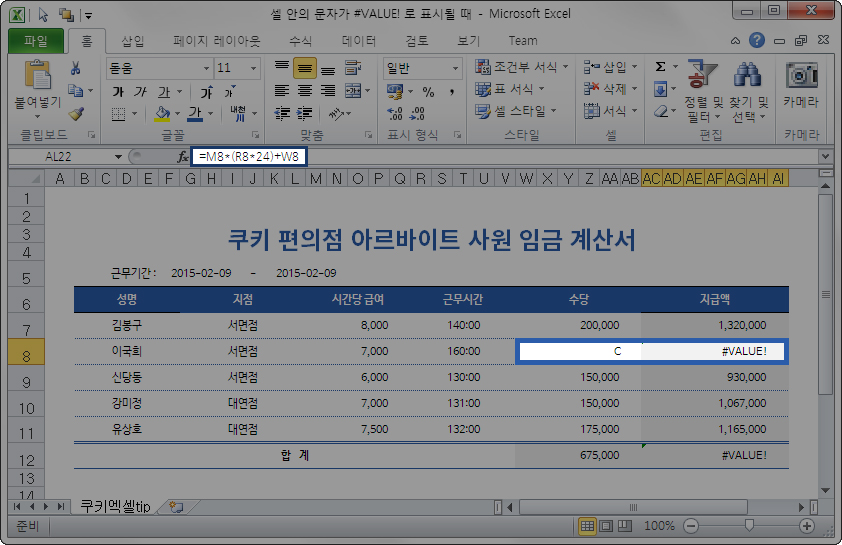Decrease decimal places icon
The width and height of the screenshot is (842, 545).
(x=417, y=113)
